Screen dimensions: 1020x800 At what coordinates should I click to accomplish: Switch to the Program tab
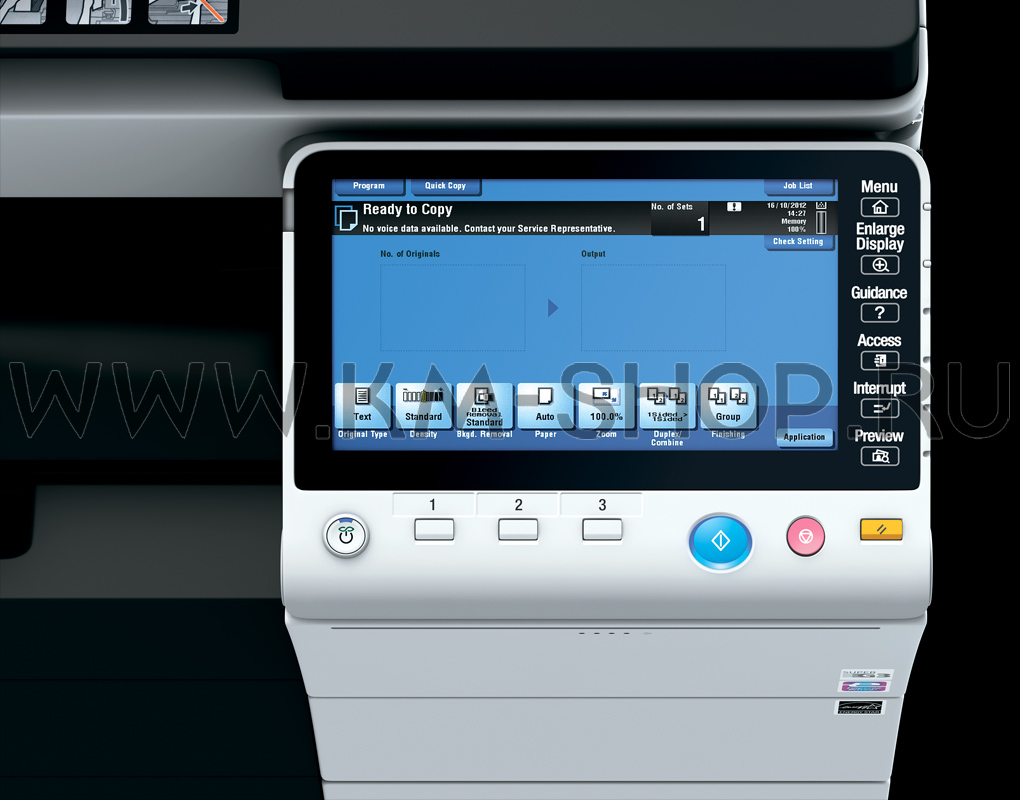click(x=369, y=186)
